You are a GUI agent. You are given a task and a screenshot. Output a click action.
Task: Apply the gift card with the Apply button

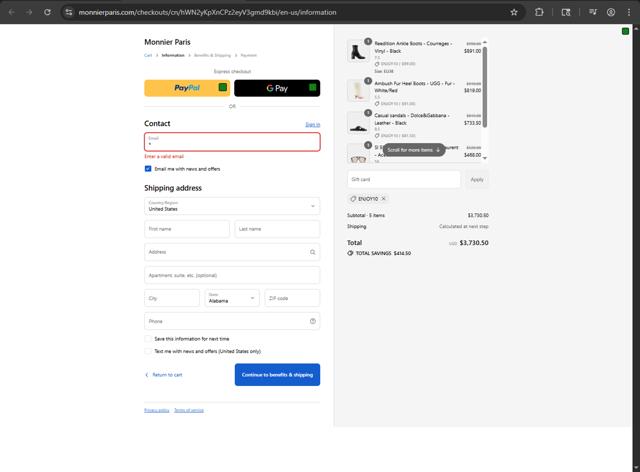pos(477,180)
